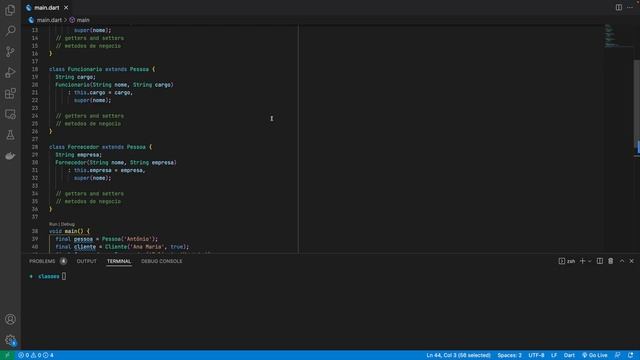Open the Remote Explorer view
This screenshot has width=640, height=360.
point(10,114)
